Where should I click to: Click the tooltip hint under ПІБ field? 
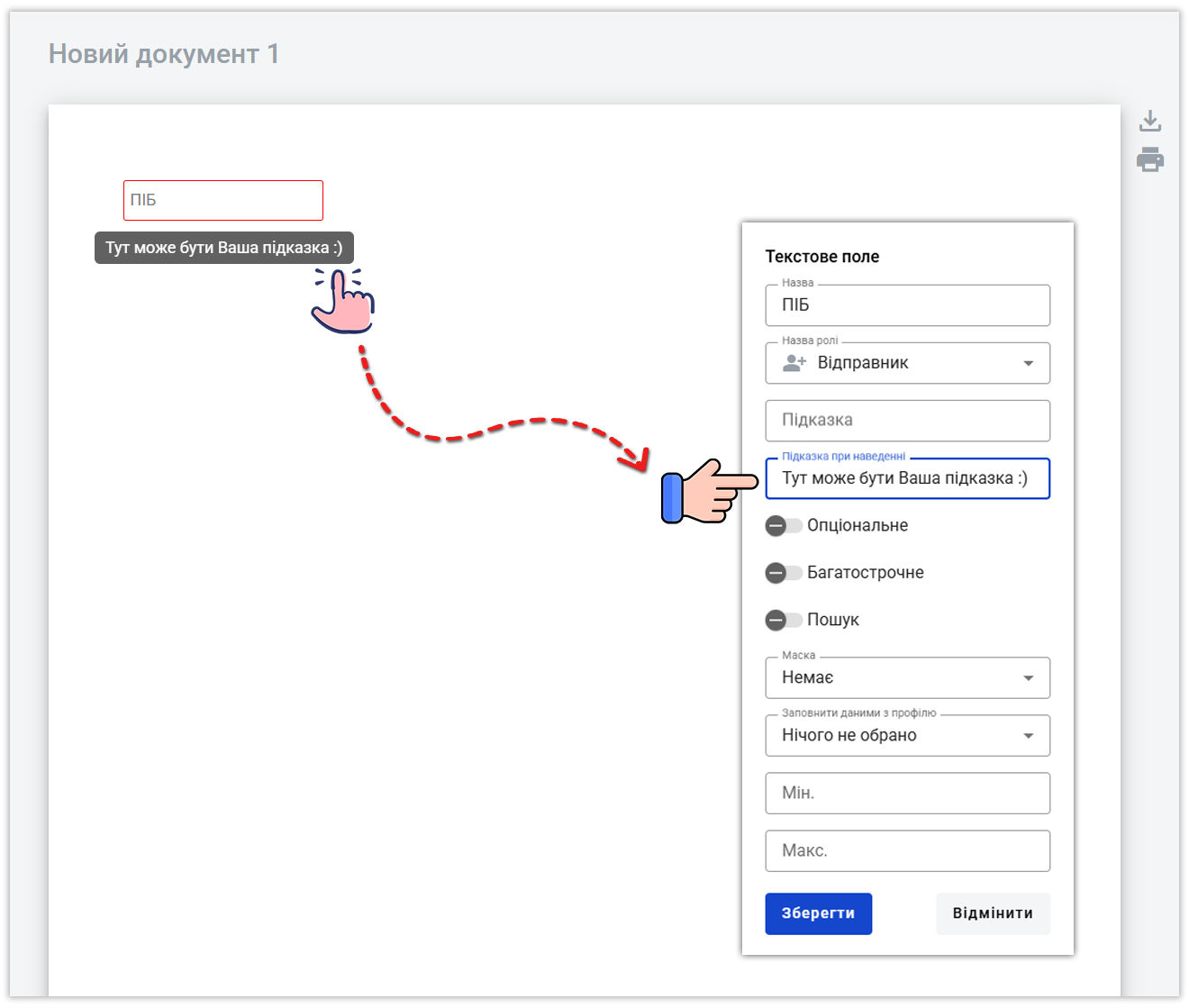[224, 248]
